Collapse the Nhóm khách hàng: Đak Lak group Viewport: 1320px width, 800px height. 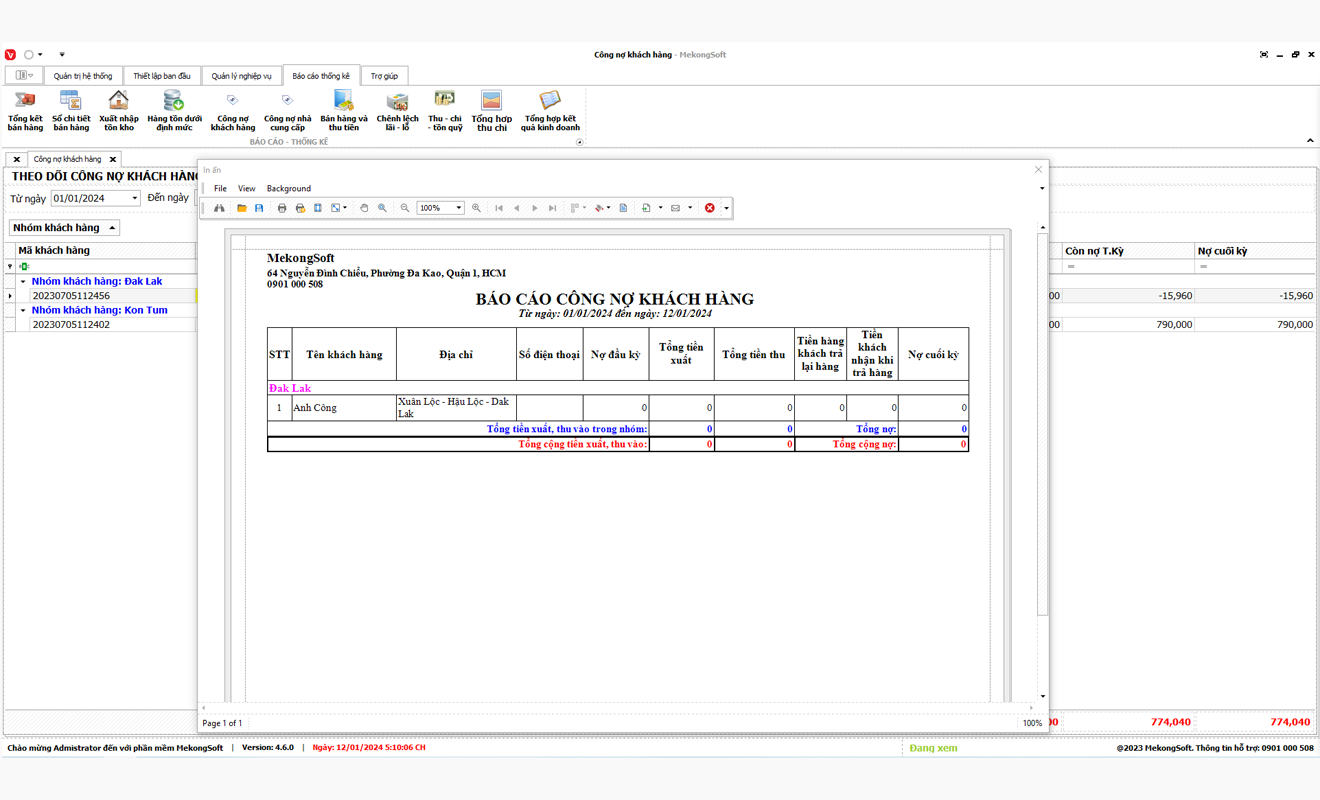click(x=23, y=282)
